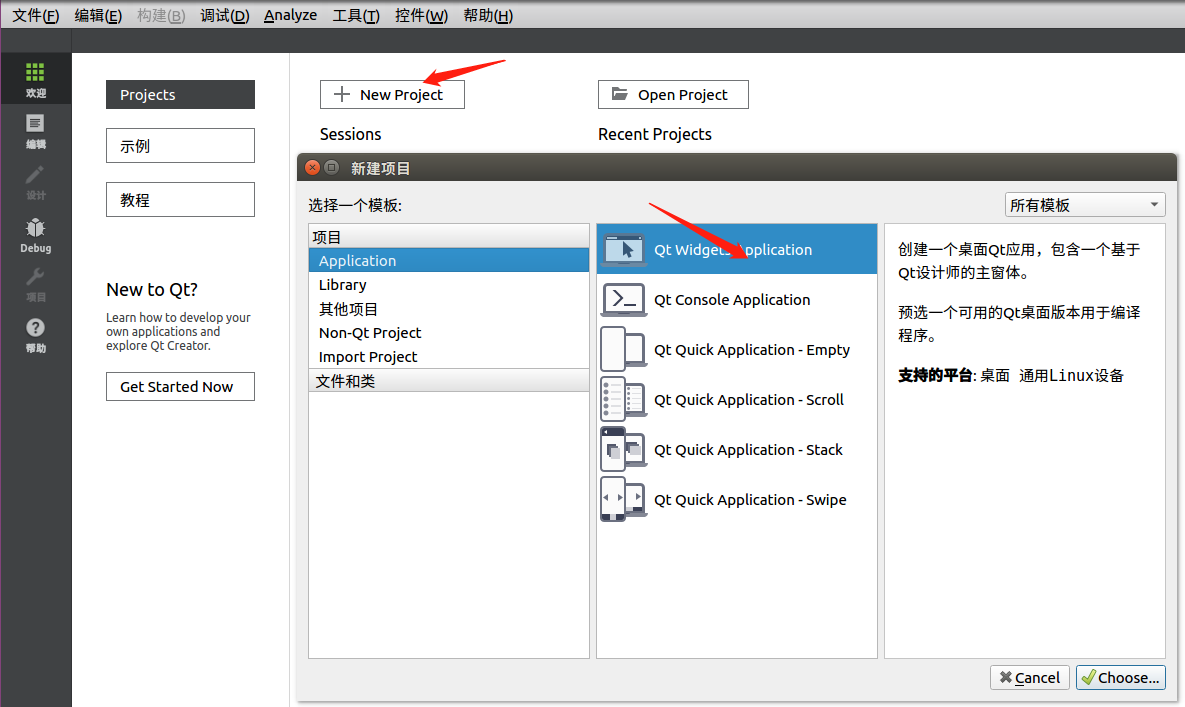Image resolution: width=1185 pixels, height=707 pixels.
Task: Select Import Project category
Action: [x=449, y=357]
